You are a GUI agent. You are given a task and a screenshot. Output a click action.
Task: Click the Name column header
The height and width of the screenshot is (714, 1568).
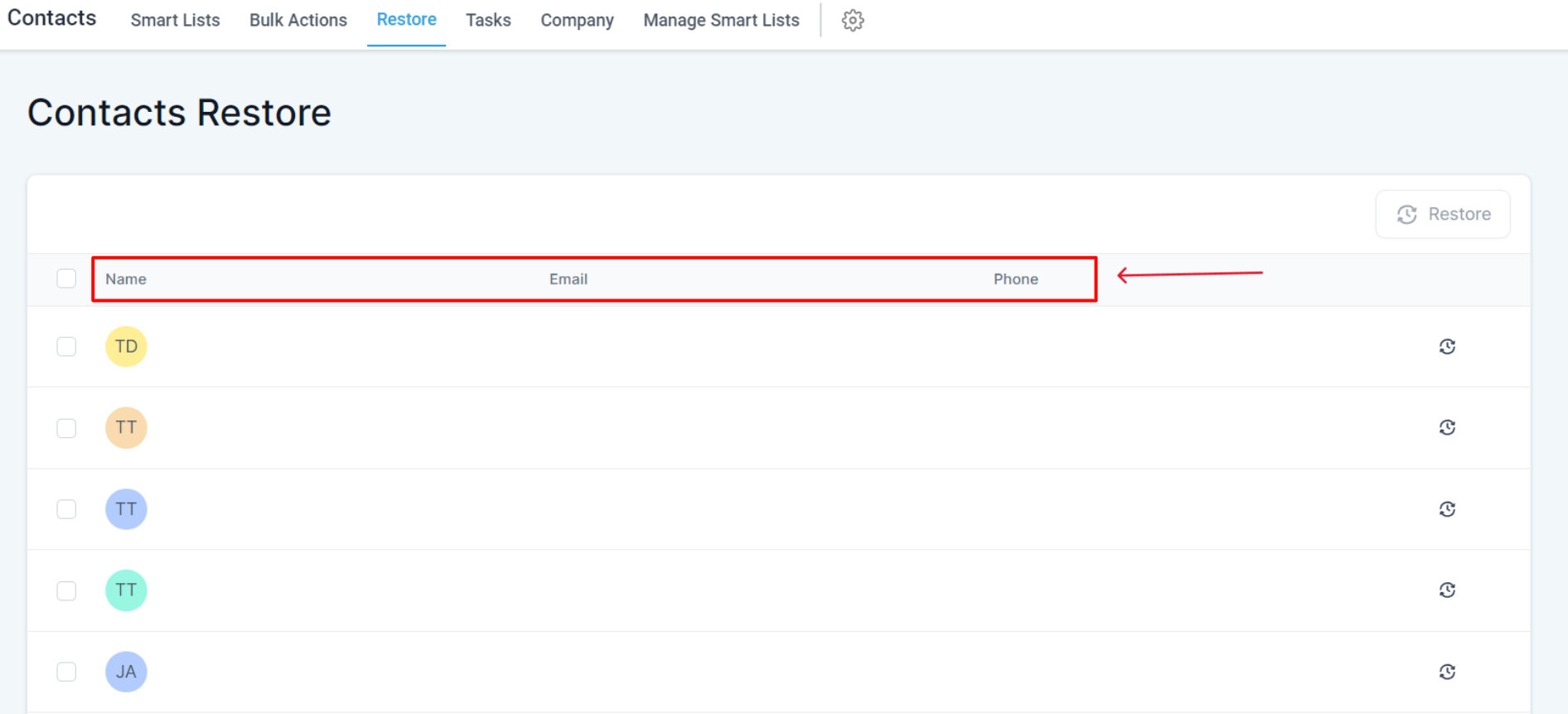click(x=126, y=279)
